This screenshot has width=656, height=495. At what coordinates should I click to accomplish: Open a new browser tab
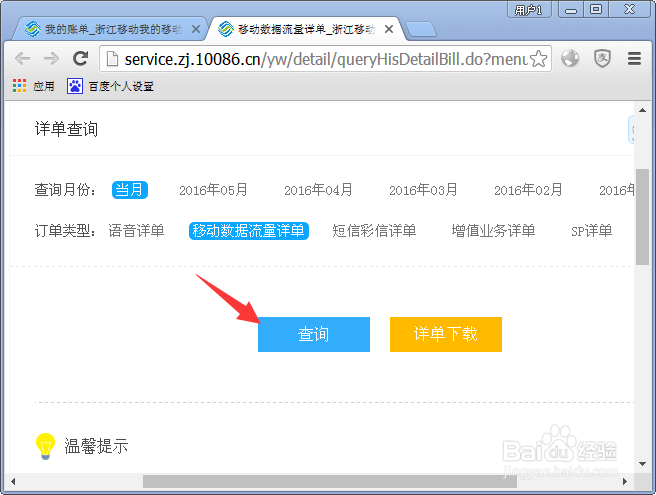421,30
